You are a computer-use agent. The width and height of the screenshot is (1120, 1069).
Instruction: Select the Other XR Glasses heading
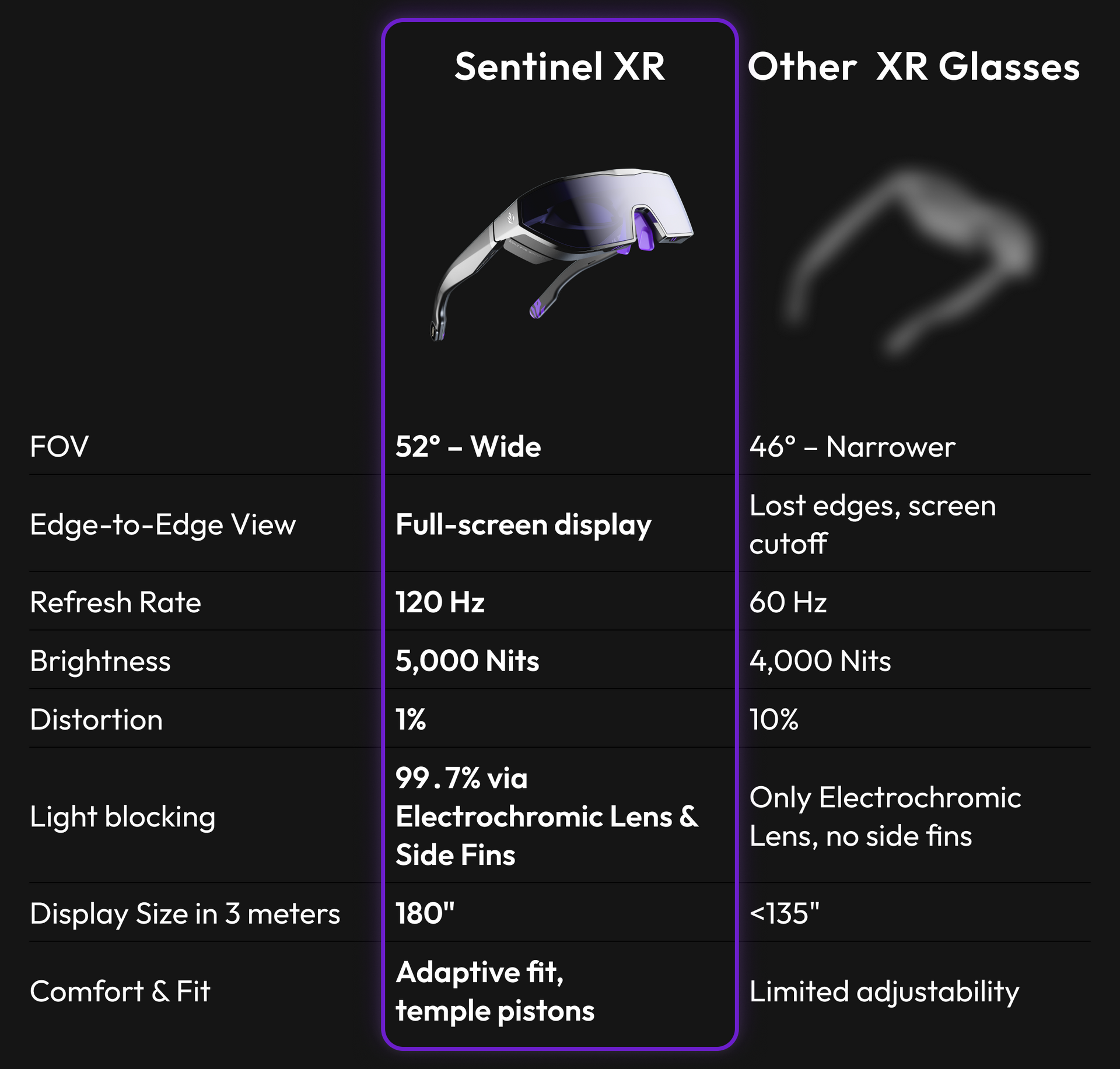[914, 66]
